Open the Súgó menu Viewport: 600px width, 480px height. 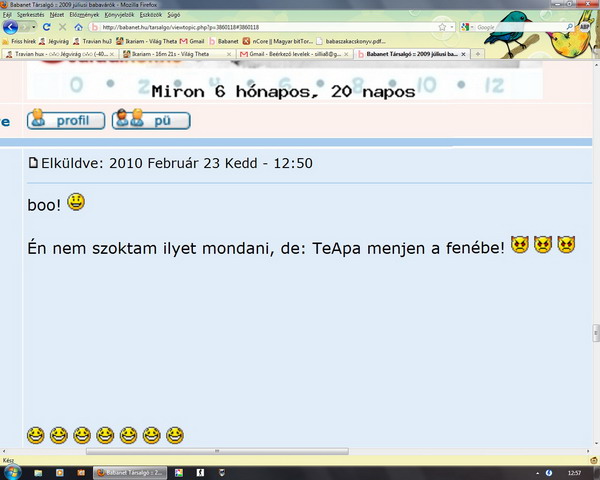tap(173, 15)
